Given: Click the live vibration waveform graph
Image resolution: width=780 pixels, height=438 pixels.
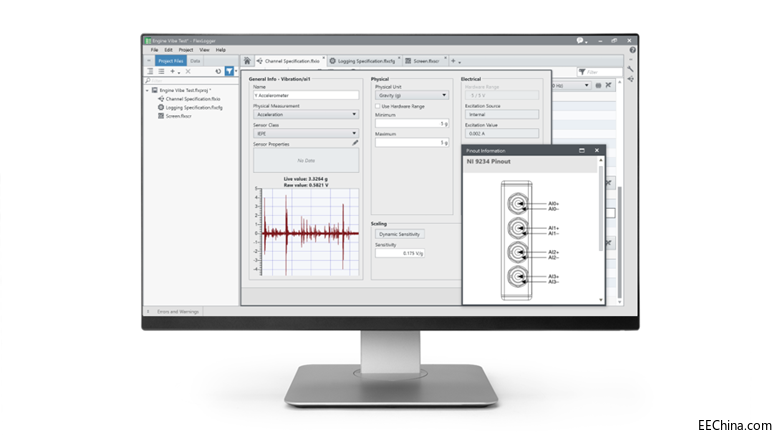Looking at the screenshot, I should [308, 231].
